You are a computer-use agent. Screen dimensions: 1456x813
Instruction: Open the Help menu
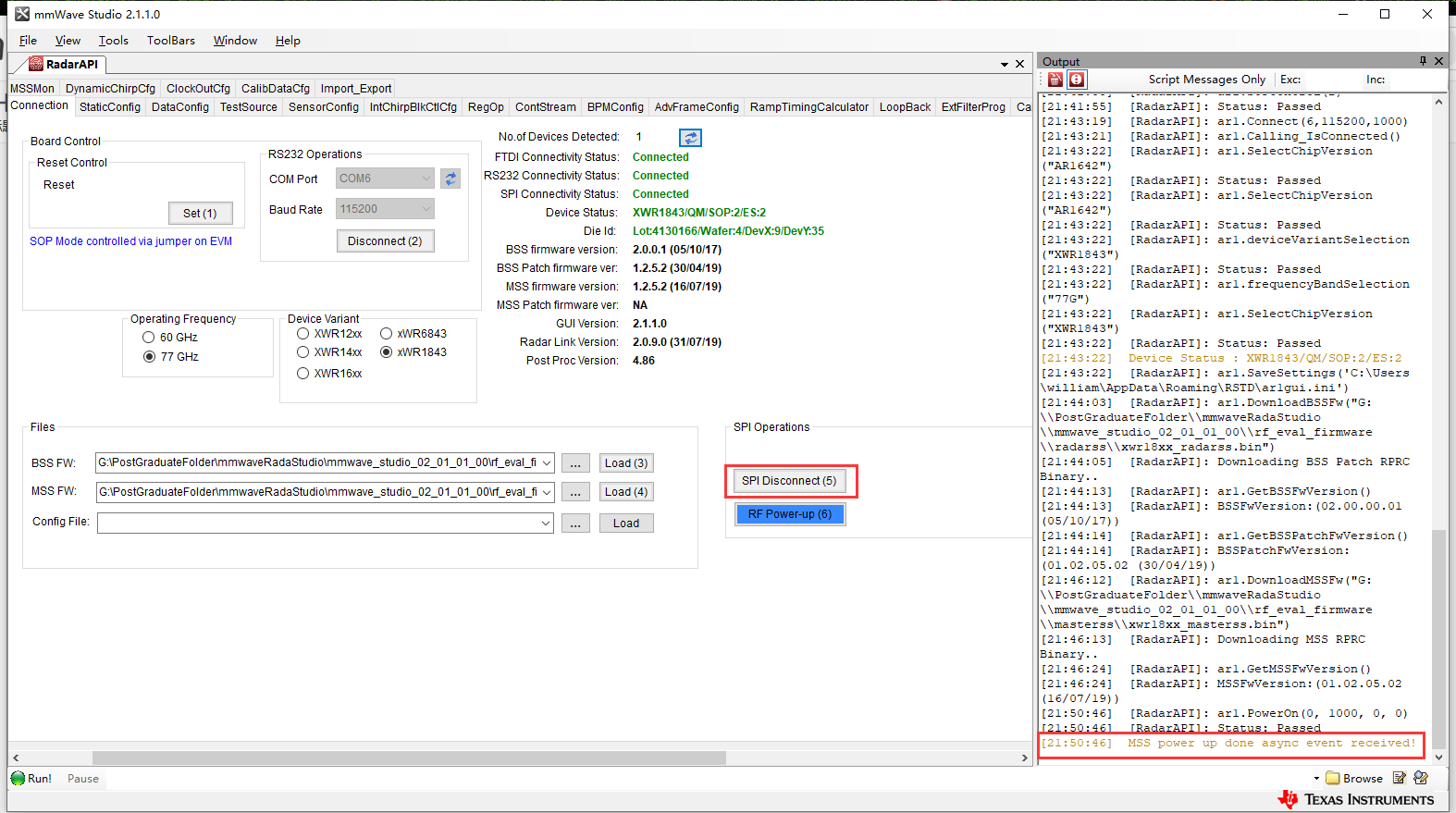(x=288, y=40)
